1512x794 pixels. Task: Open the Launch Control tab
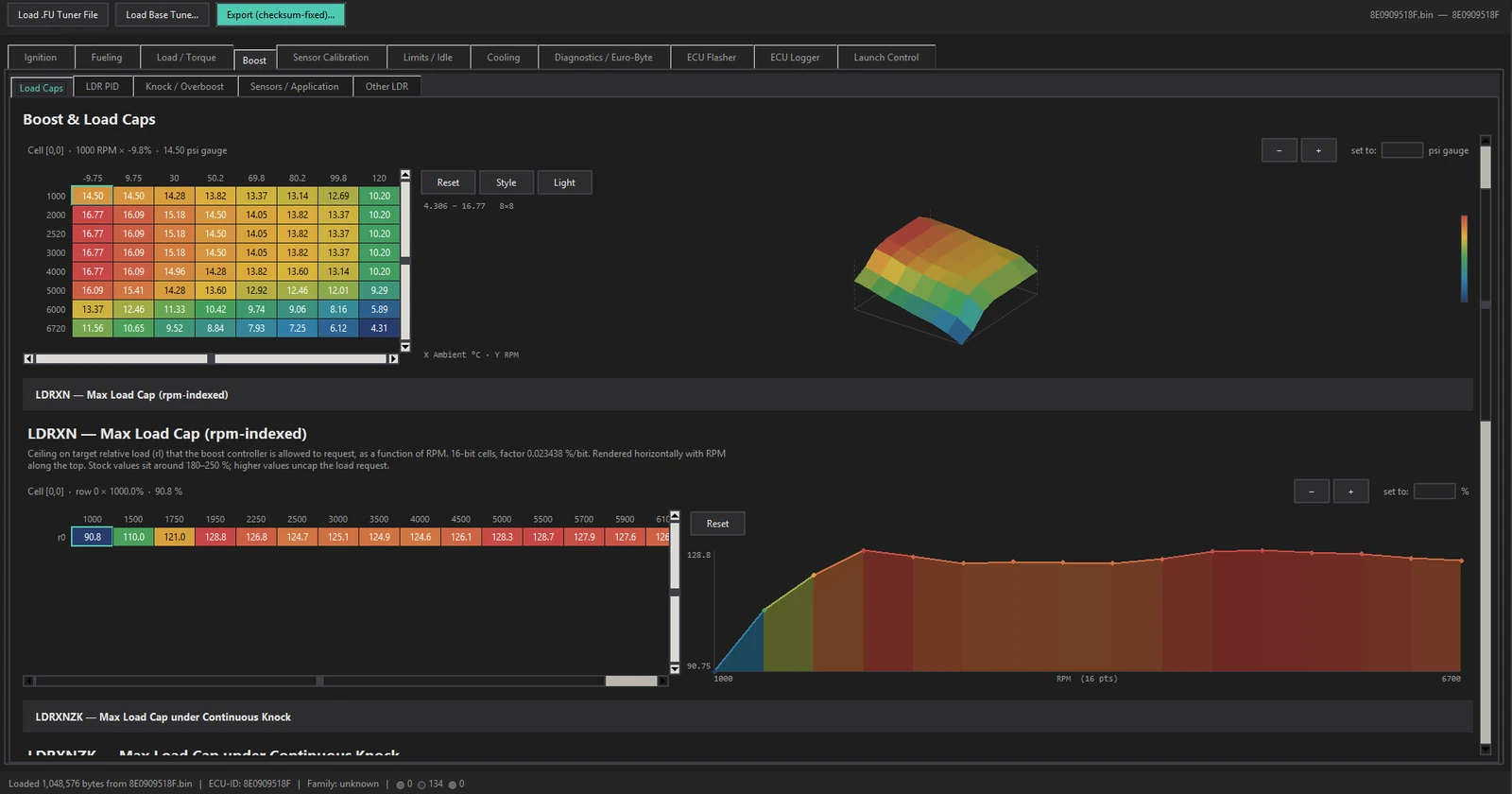(886, 58)
